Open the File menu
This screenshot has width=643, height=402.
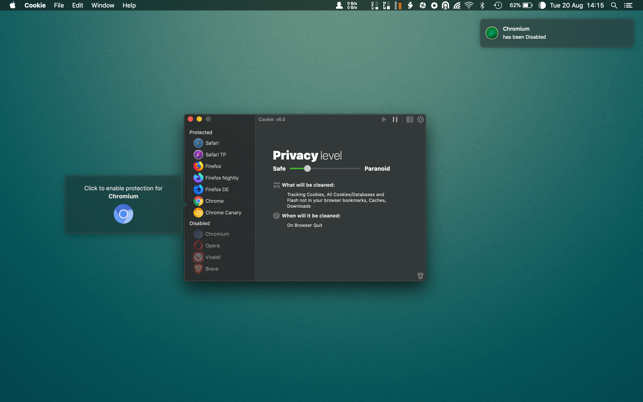[59, 5]
